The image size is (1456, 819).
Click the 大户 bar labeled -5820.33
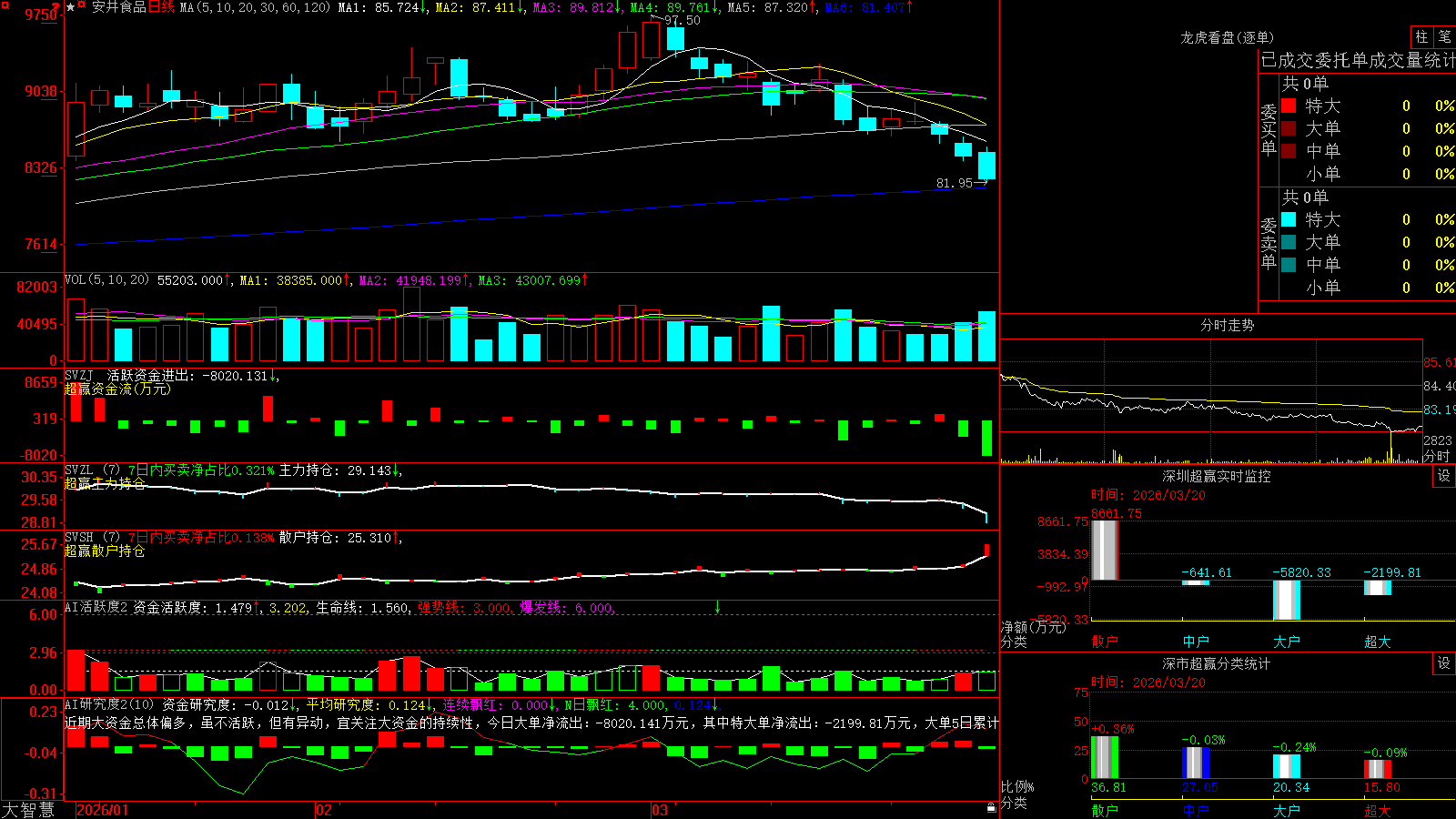click(x=1286, y=600)
